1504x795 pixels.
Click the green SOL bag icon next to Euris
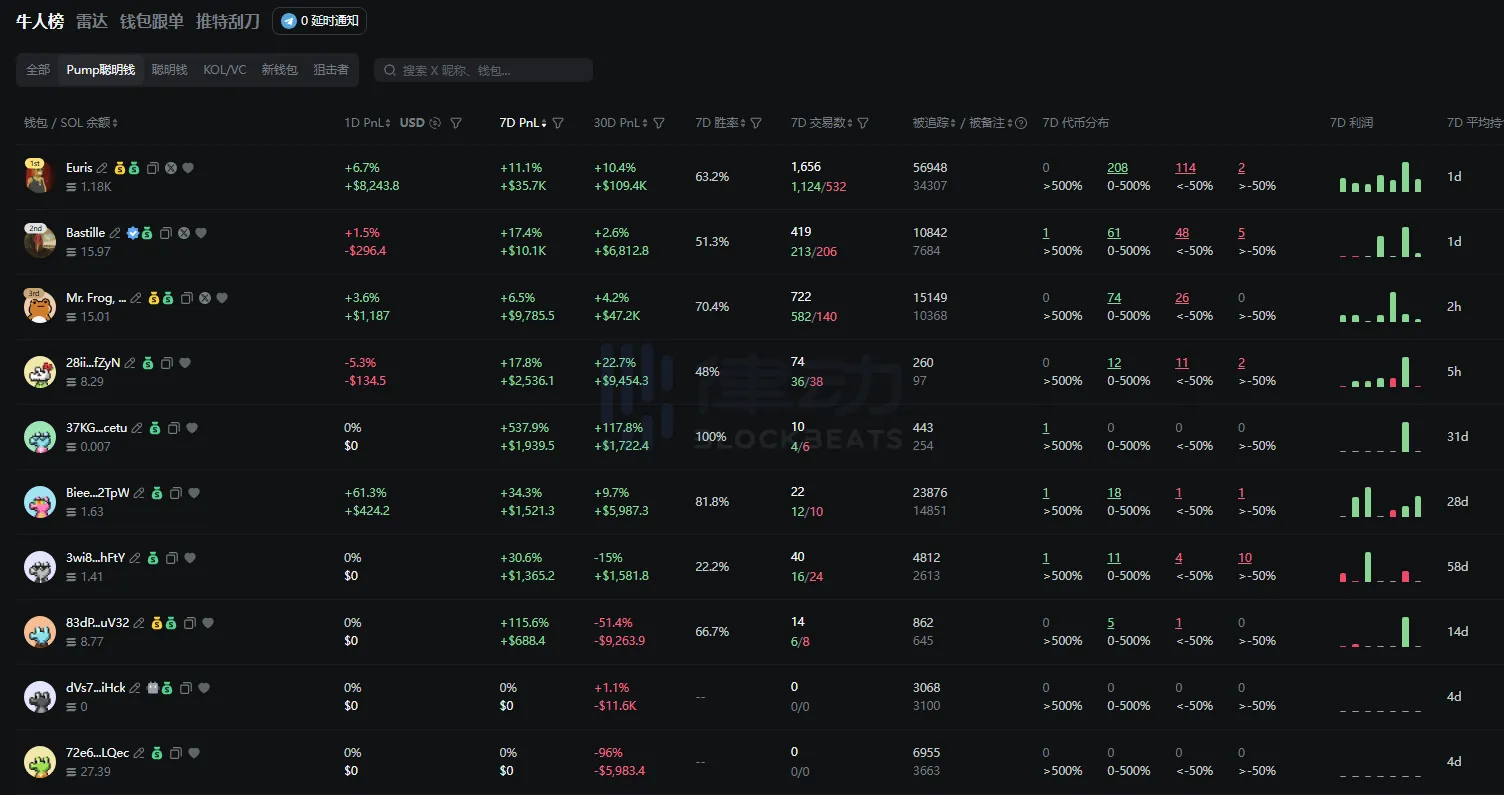point(134,168)
